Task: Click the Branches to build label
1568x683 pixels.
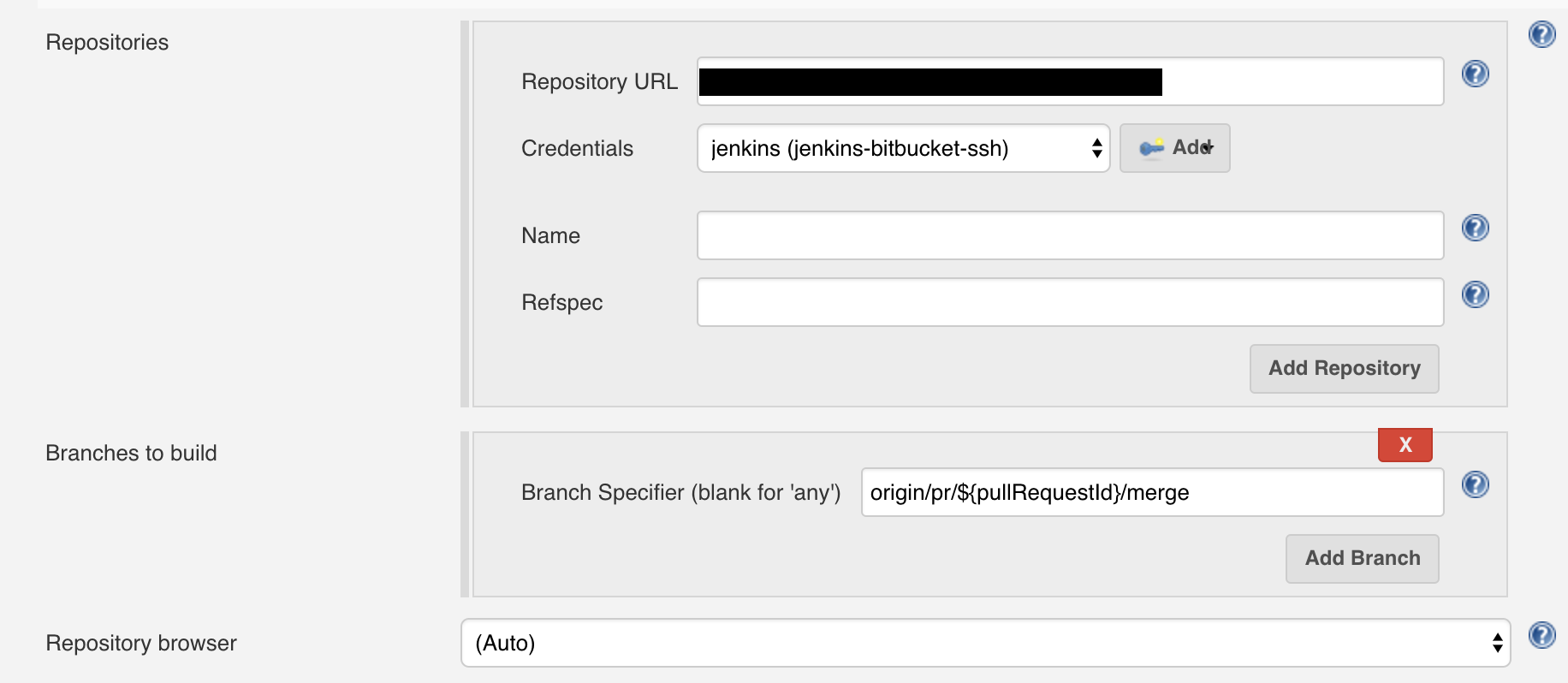Action: pos(131,453)
